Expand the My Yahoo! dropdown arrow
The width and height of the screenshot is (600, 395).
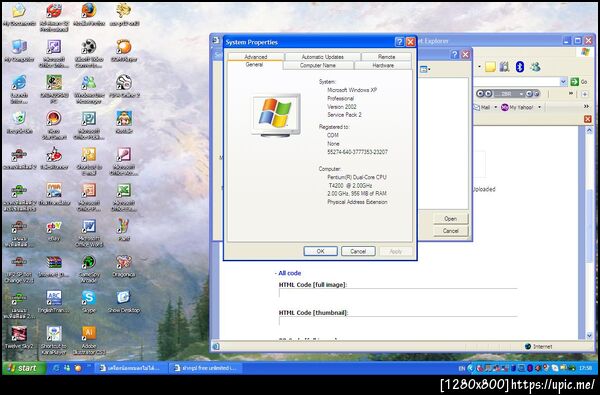tap(540, 108)
